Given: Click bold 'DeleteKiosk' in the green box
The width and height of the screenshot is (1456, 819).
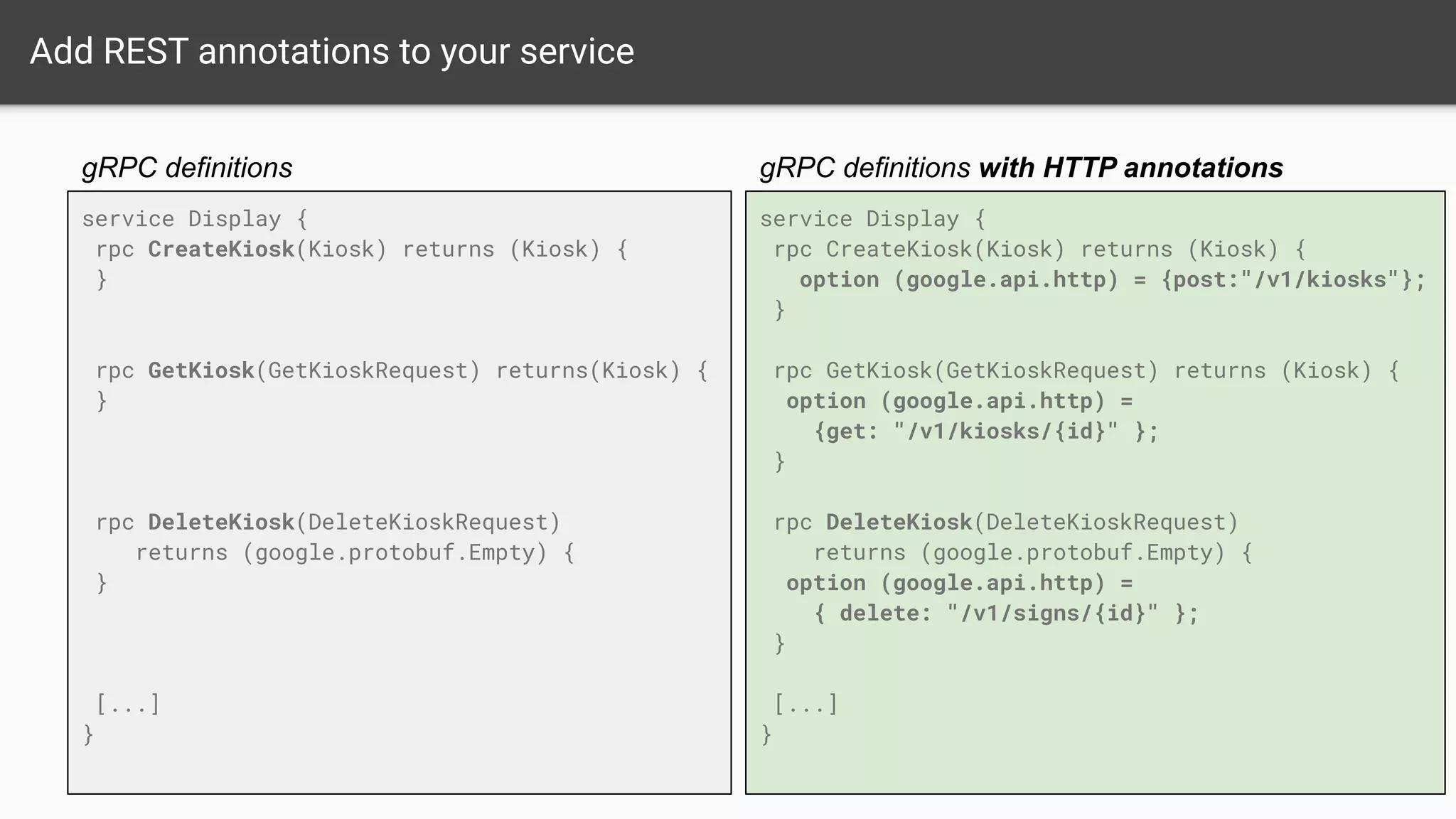Looking at the screenshot, I should pyautogui.click(x=899, y=523).
